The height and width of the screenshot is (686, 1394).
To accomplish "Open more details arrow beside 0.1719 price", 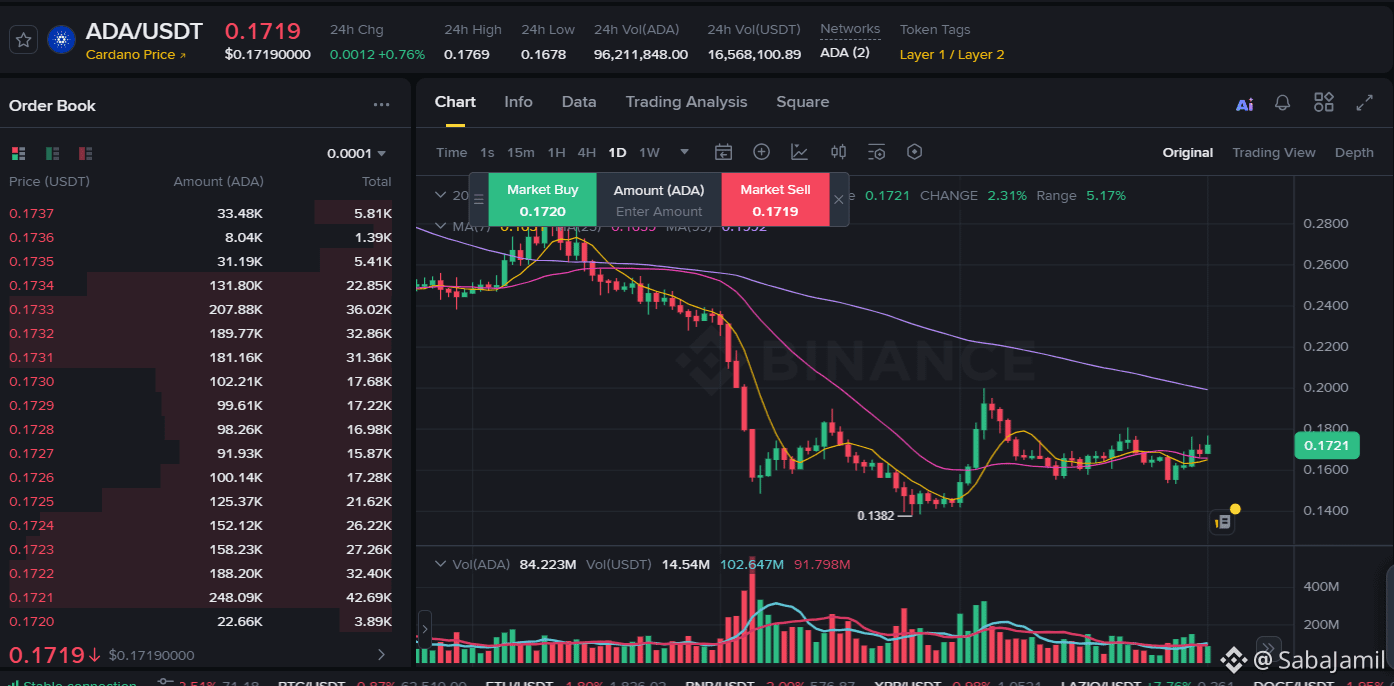I will [x=380, y=655].
